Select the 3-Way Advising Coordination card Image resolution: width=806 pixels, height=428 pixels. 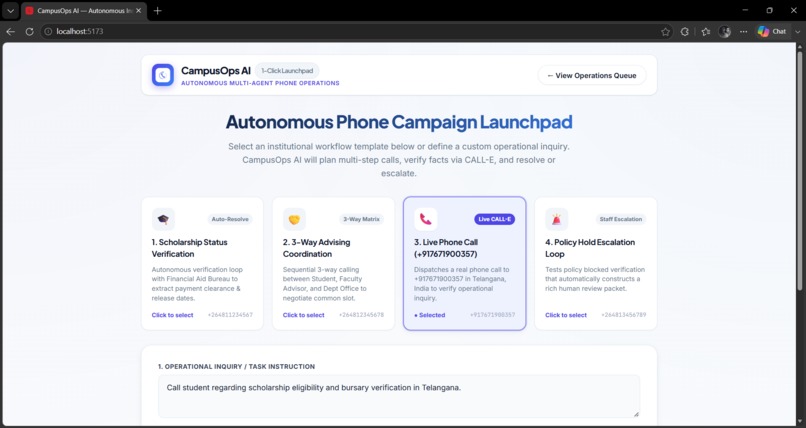pyautogui.click(x=334, y=263)
